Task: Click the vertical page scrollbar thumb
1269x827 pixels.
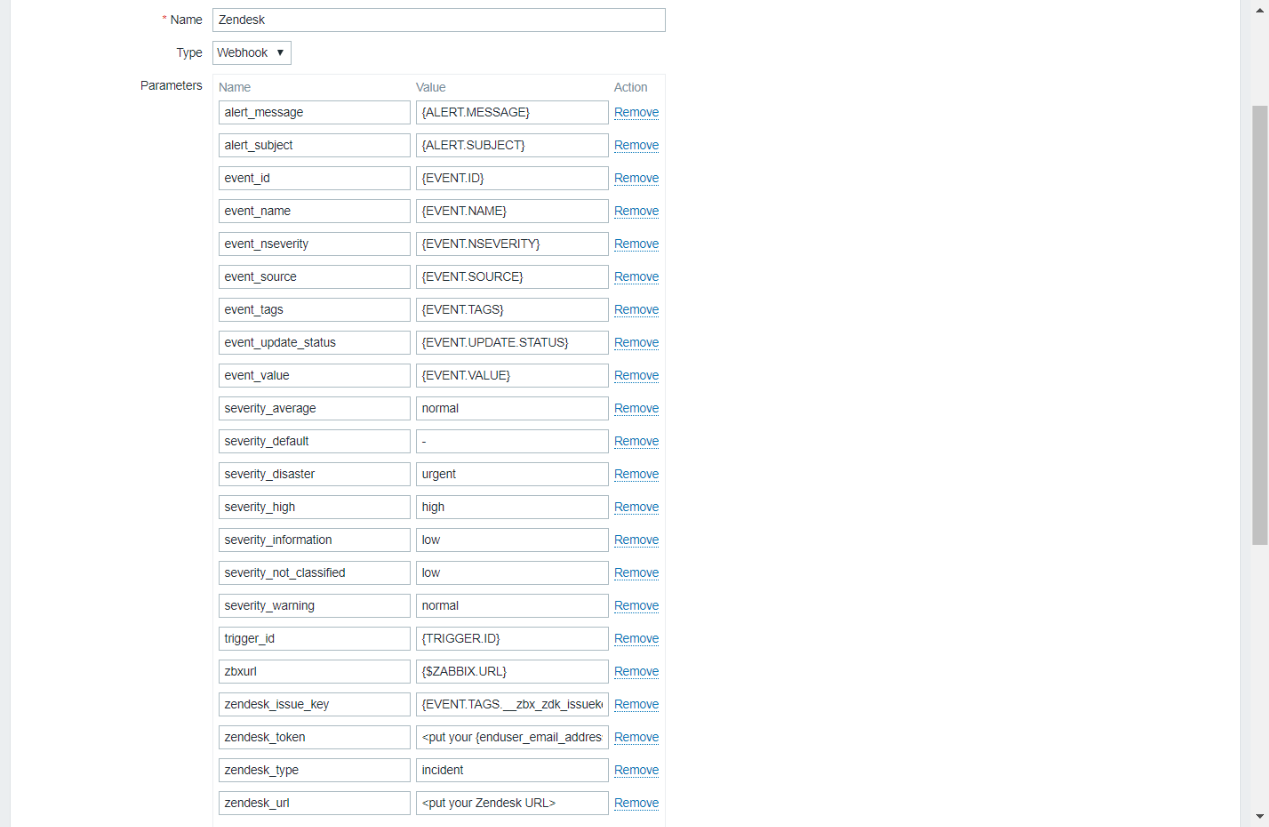Action: coord(1260,324)
